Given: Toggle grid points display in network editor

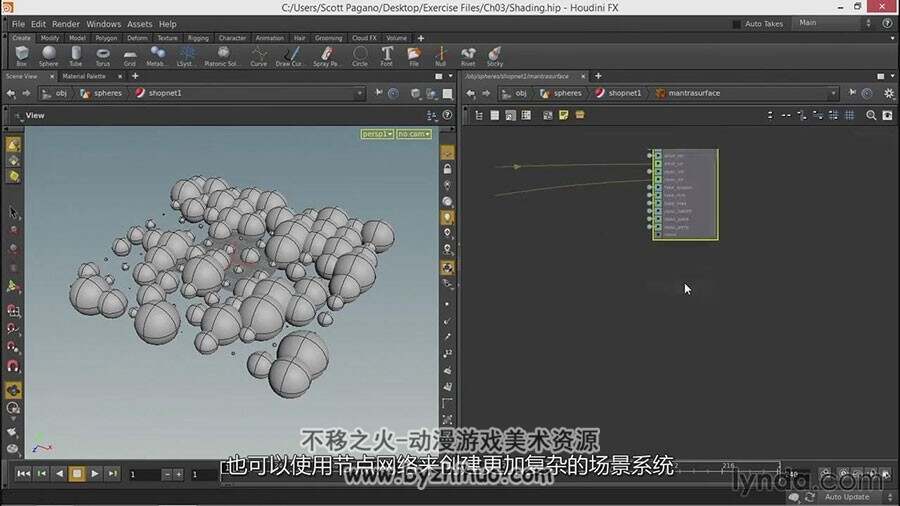Looking at the screenshot, I should click(849, 115).
